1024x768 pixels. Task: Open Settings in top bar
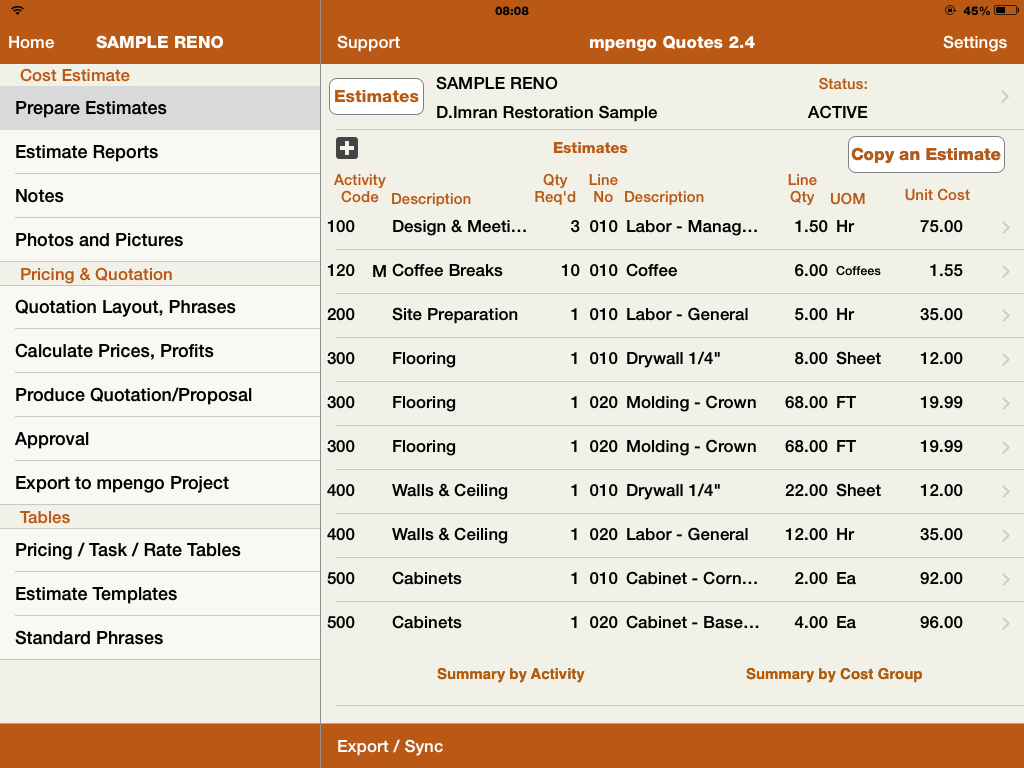[x=974, y=42]
